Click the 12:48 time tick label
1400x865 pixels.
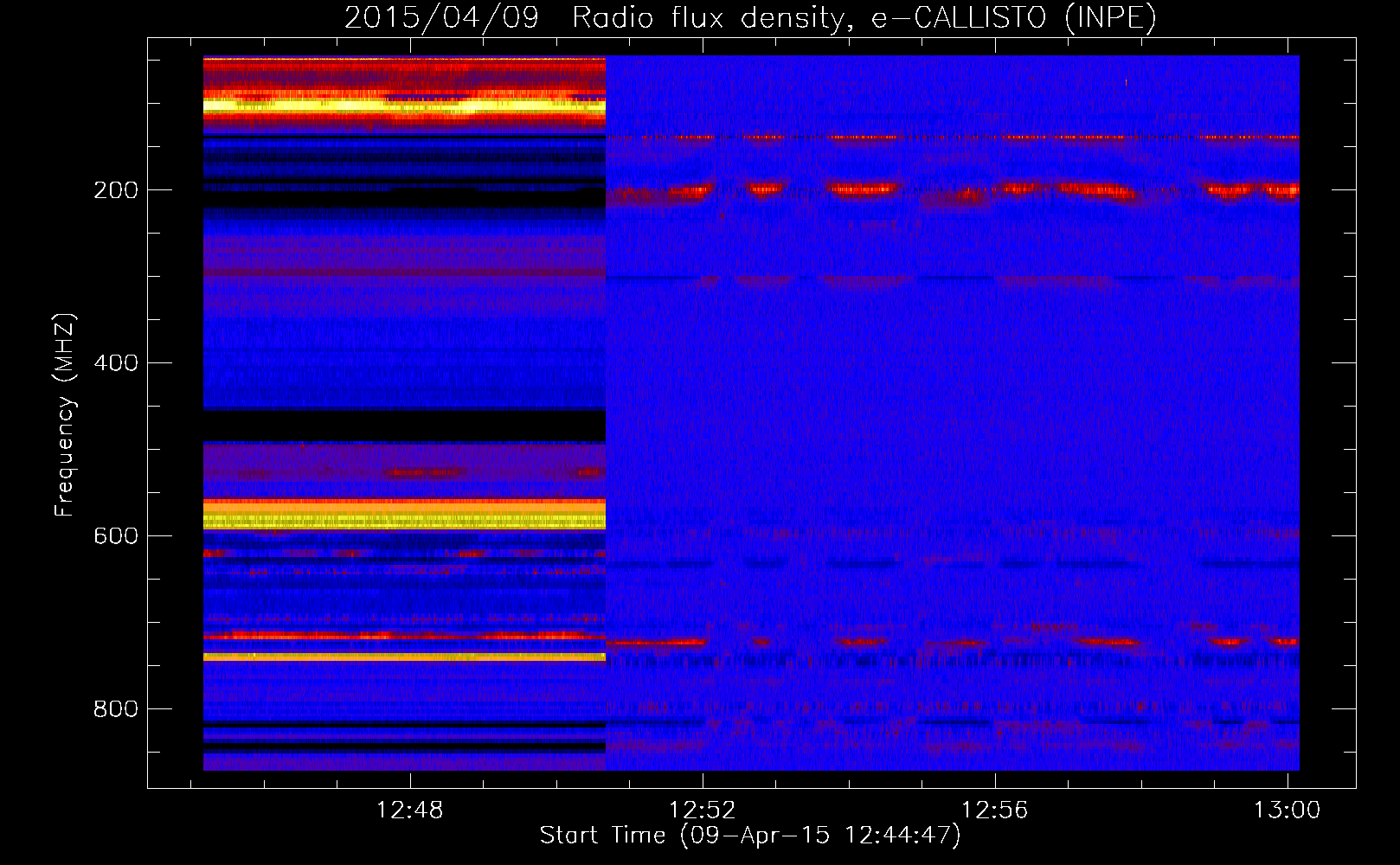tap(410, 811)
